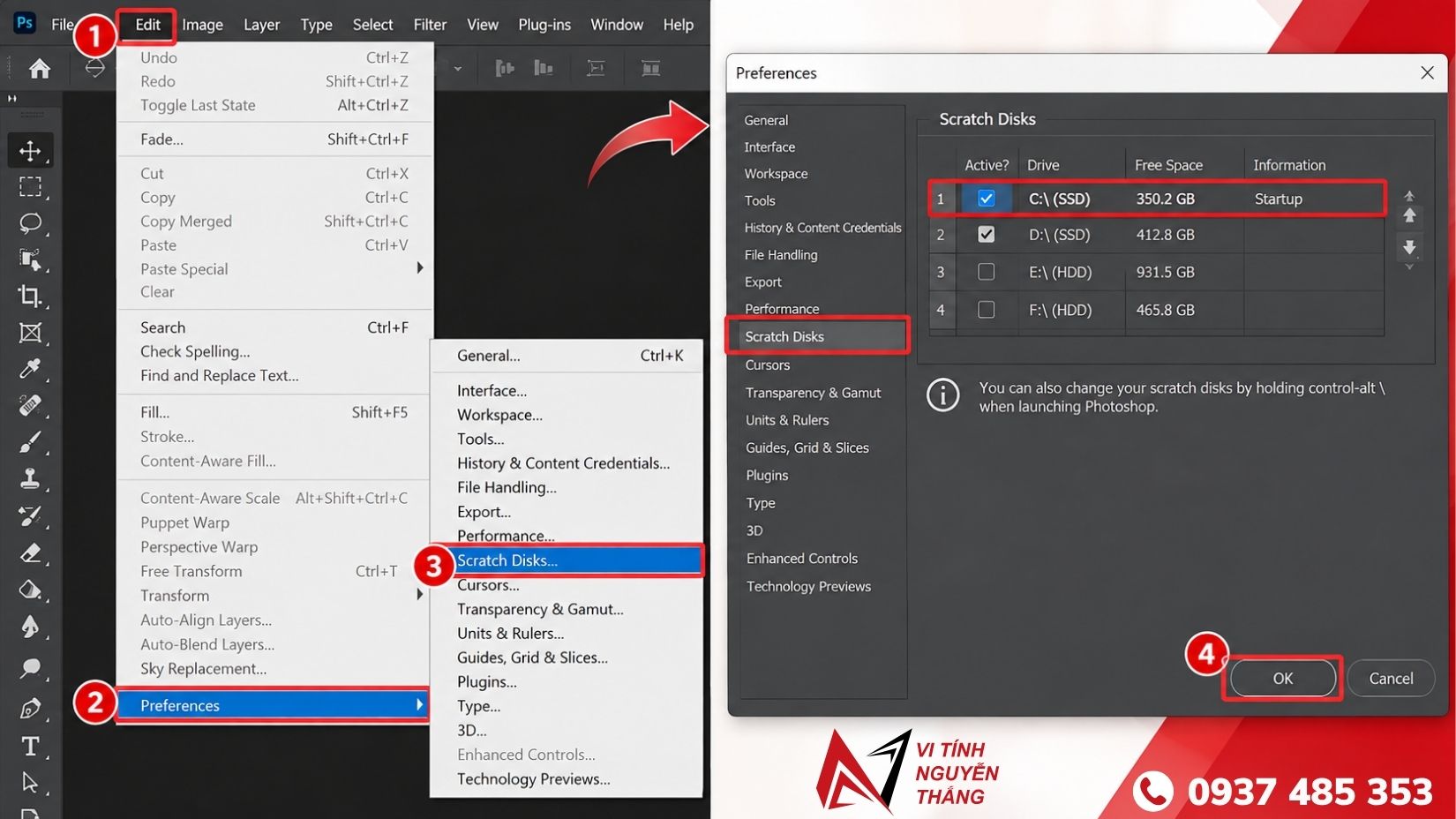Choose Units & Rulers... from the submenu

pyautogui.click(x=567, y=634)
